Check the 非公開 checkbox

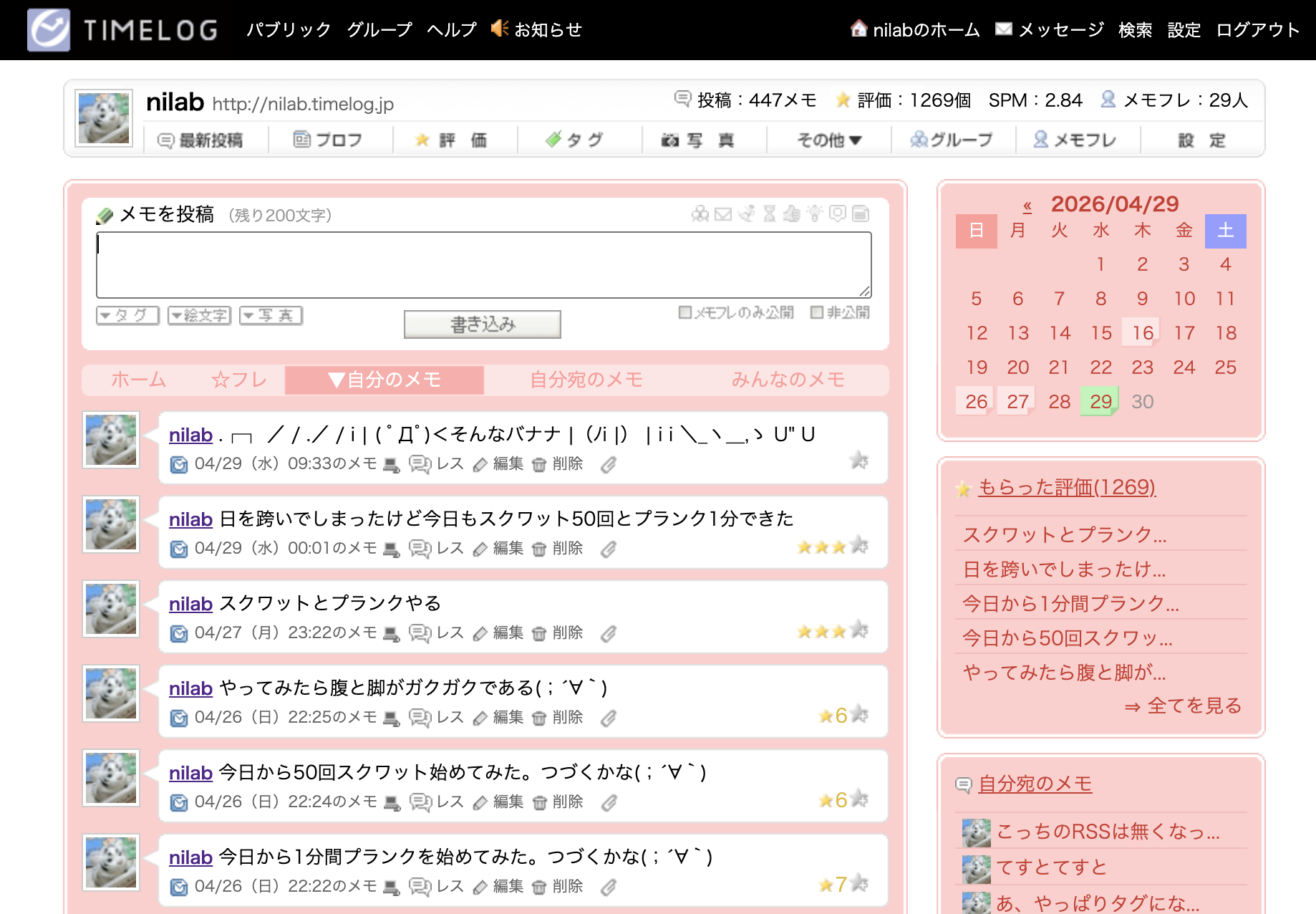click(817, 312)
